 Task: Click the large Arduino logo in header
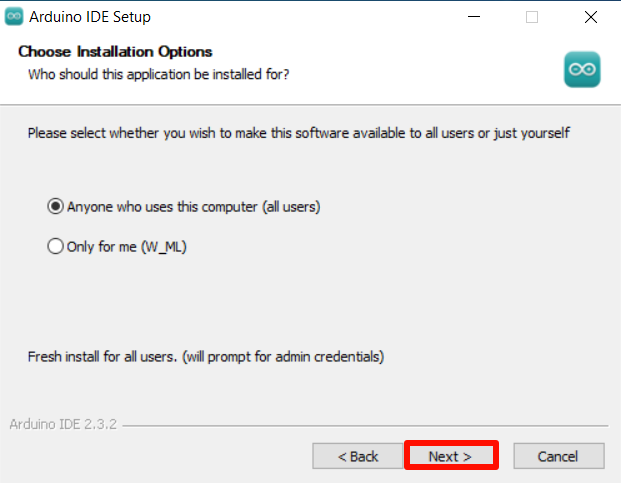click(x=582, y=69)
